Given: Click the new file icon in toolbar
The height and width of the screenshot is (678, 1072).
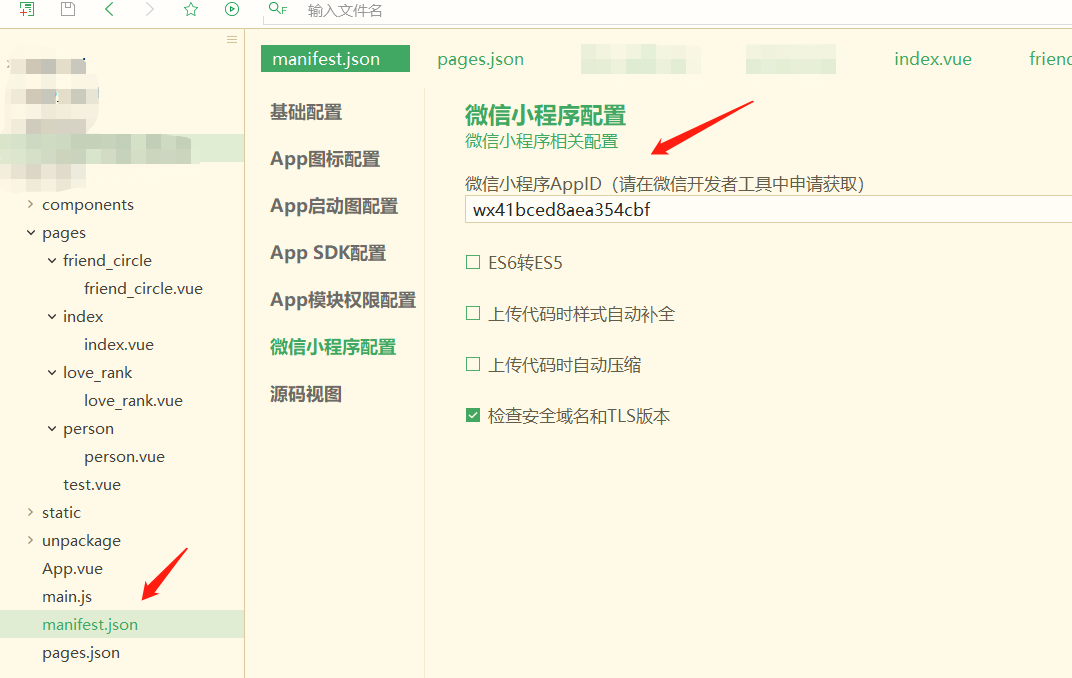Looking at the screenshot, I should [x=27, y=10].
